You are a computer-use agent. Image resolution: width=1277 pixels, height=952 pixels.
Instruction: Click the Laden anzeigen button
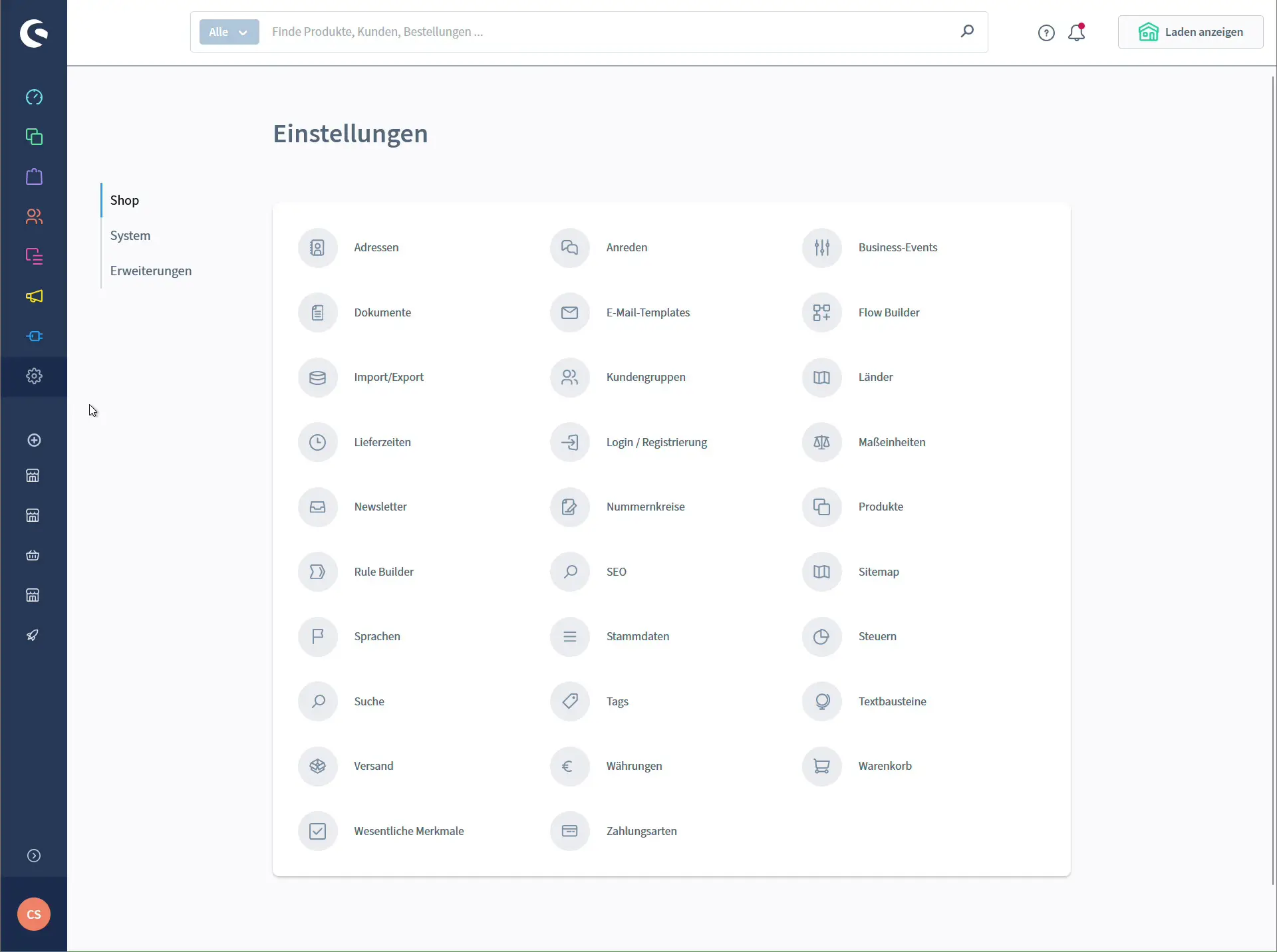pyautogui.click(x=1190, y=32)
